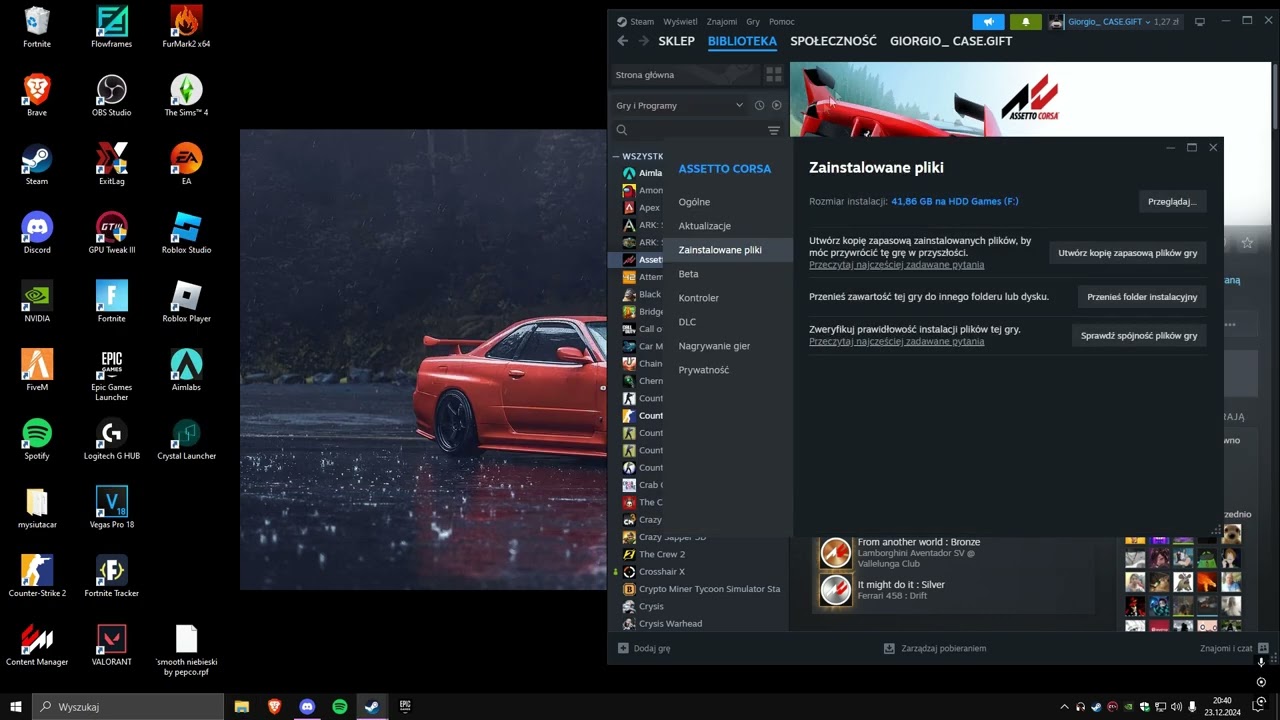Click the favorite star on game page
The height and width of the screenshot is (720, 1280).
(1247, 243)
